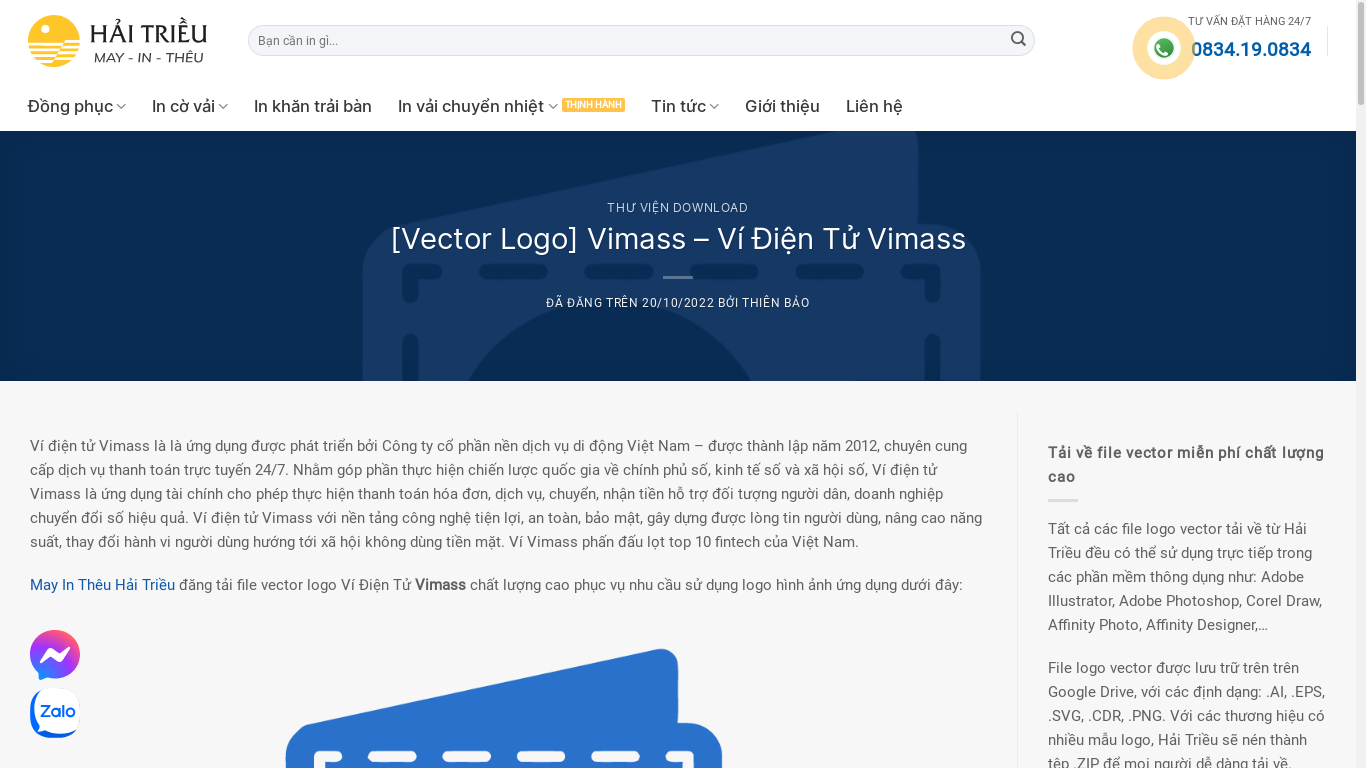Click the search magnifier icon
Viewport: 1366px width, 768px height.
[1018, 39]
